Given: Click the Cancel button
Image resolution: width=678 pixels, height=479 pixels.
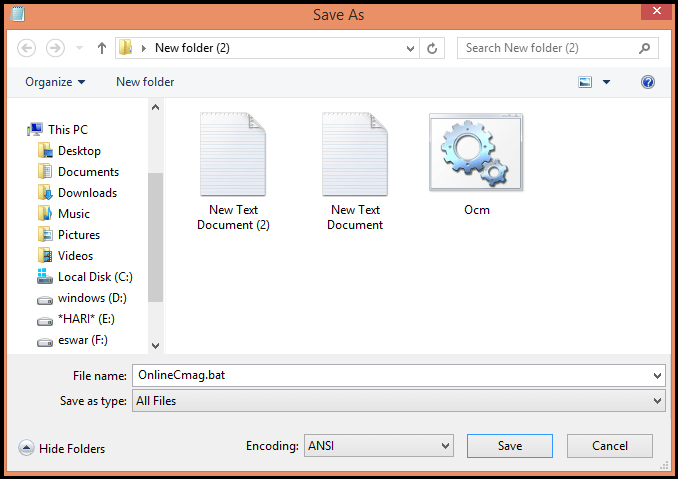Looking at the screenshot, I should 609,446.
